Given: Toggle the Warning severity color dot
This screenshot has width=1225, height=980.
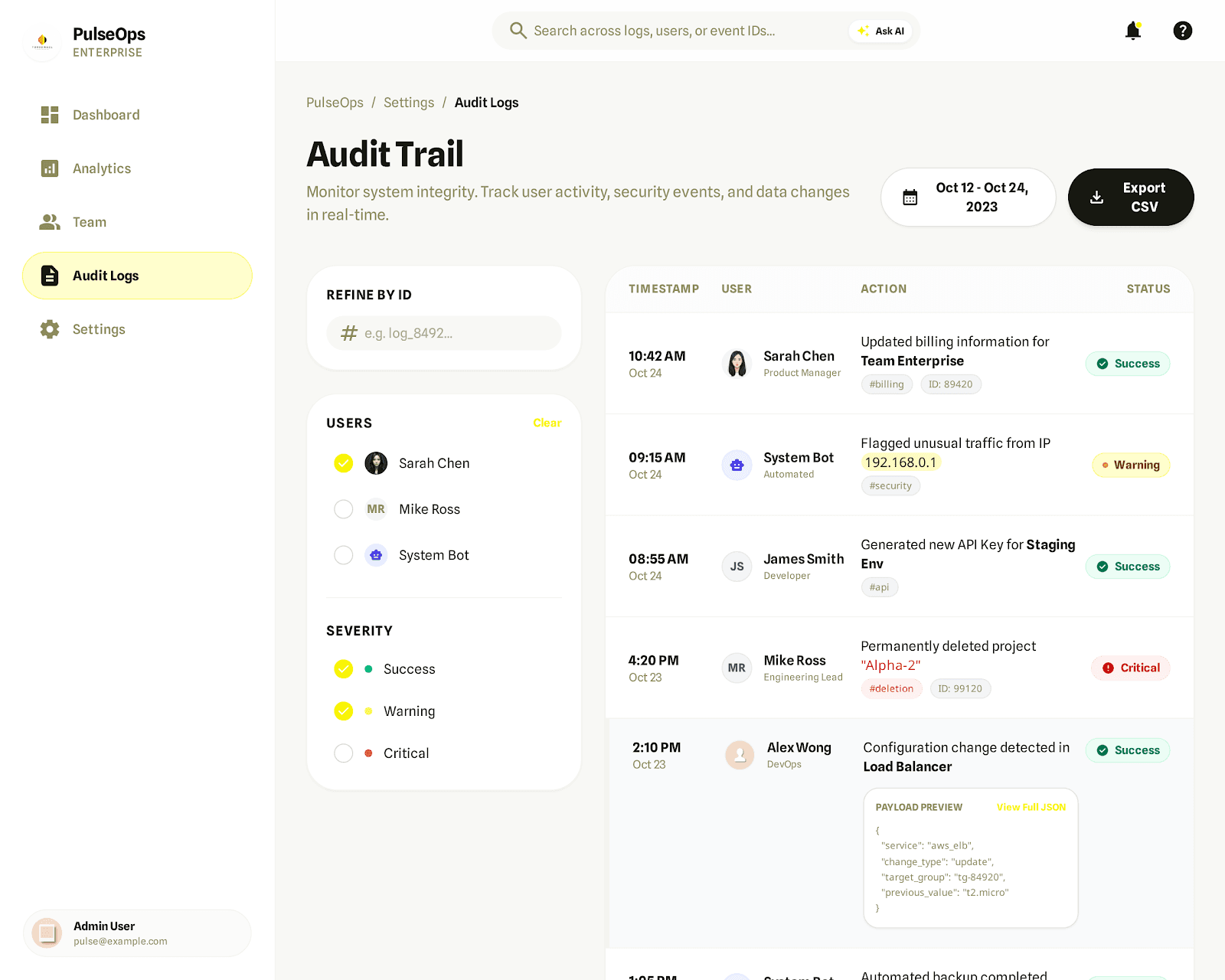Looking at the screenshot, I should (x=368, y=710).
